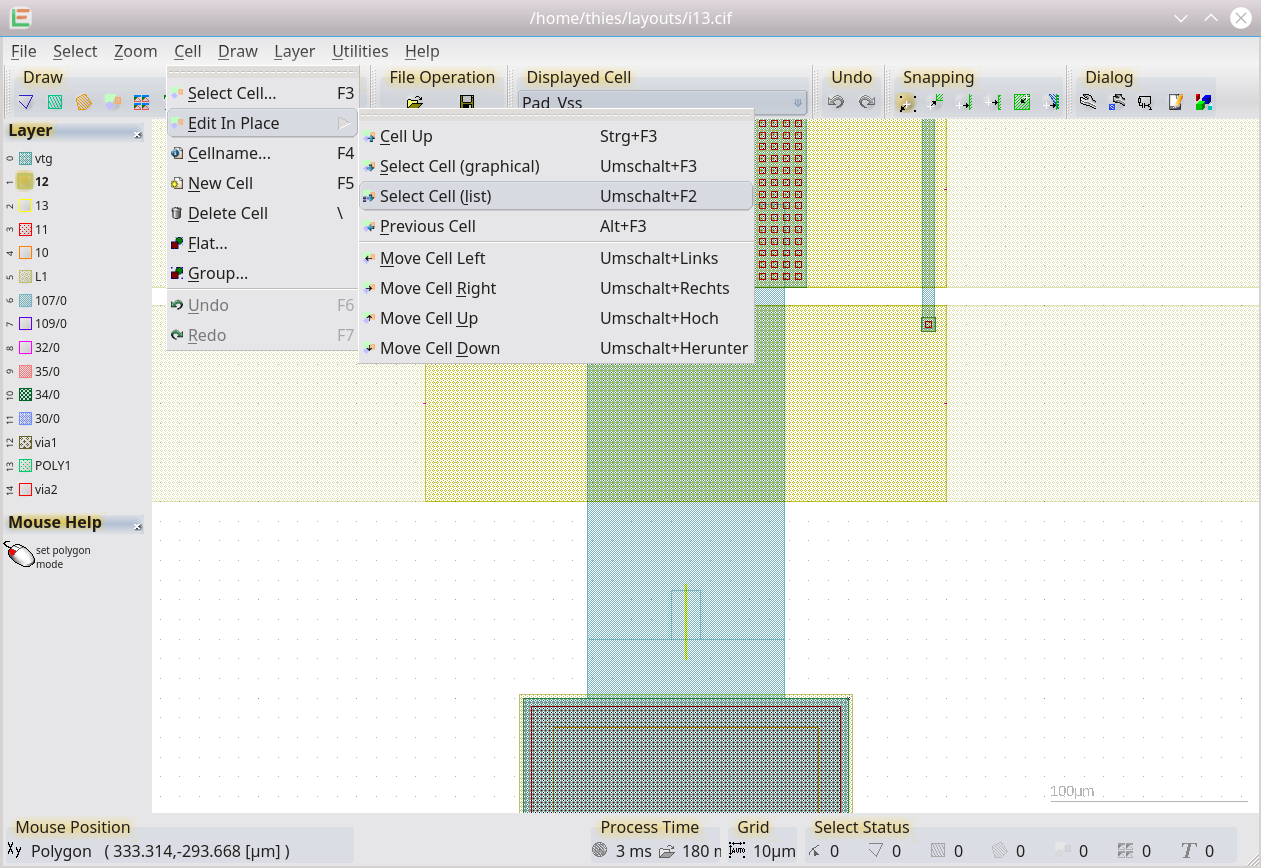Viewport: 1261px width, 868px height.
Task: Click the third Dialog toolbar icon
Action: pos(1146,102)
